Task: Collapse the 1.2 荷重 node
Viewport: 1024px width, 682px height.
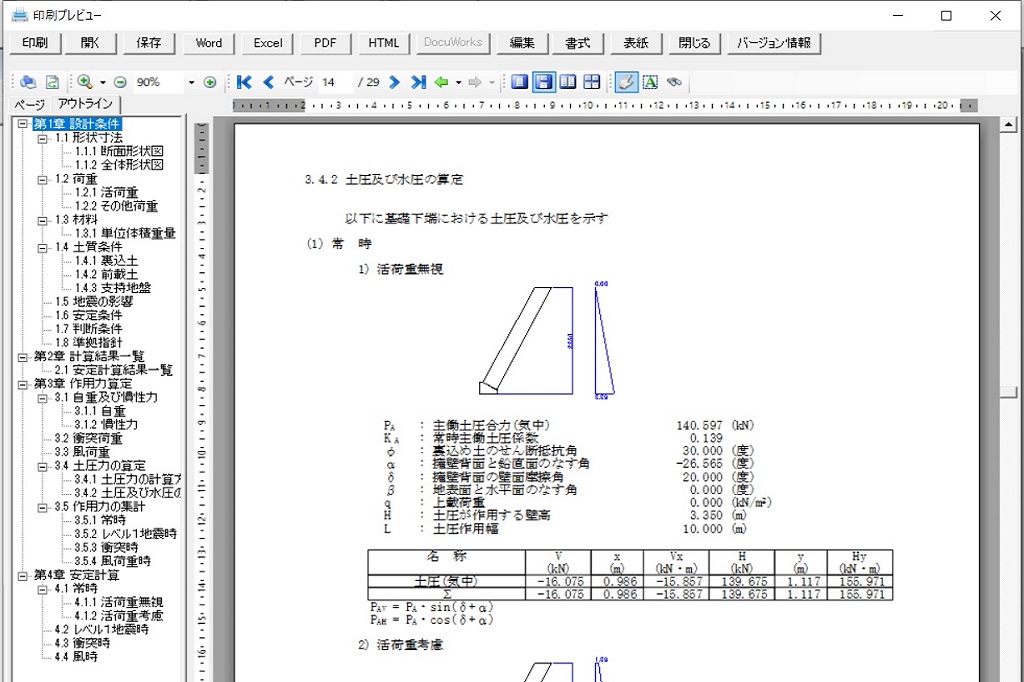Action: coord(42,179)
